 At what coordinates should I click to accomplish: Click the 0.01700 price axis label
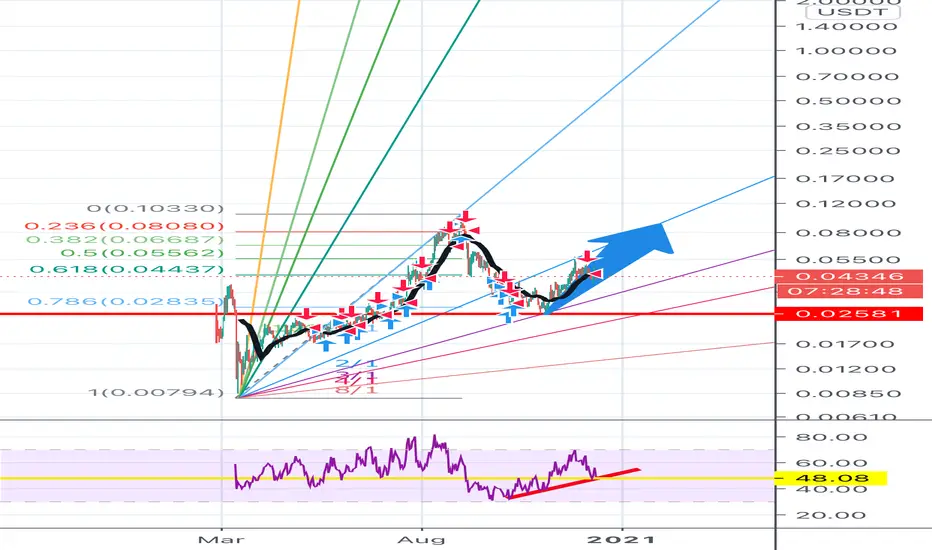point(846,344)
